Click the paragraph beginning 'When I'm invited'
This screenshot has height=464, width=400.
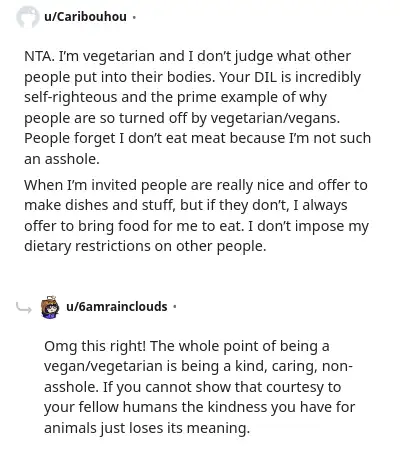tap(197, 216)
